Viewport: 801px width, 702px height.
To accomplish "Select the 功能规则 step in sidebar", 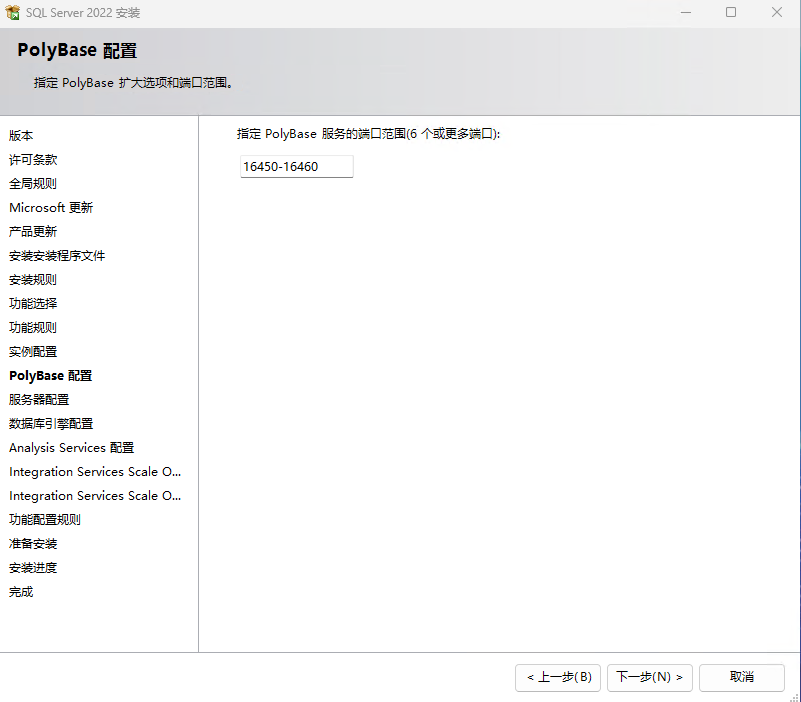I will coord(33,328).
